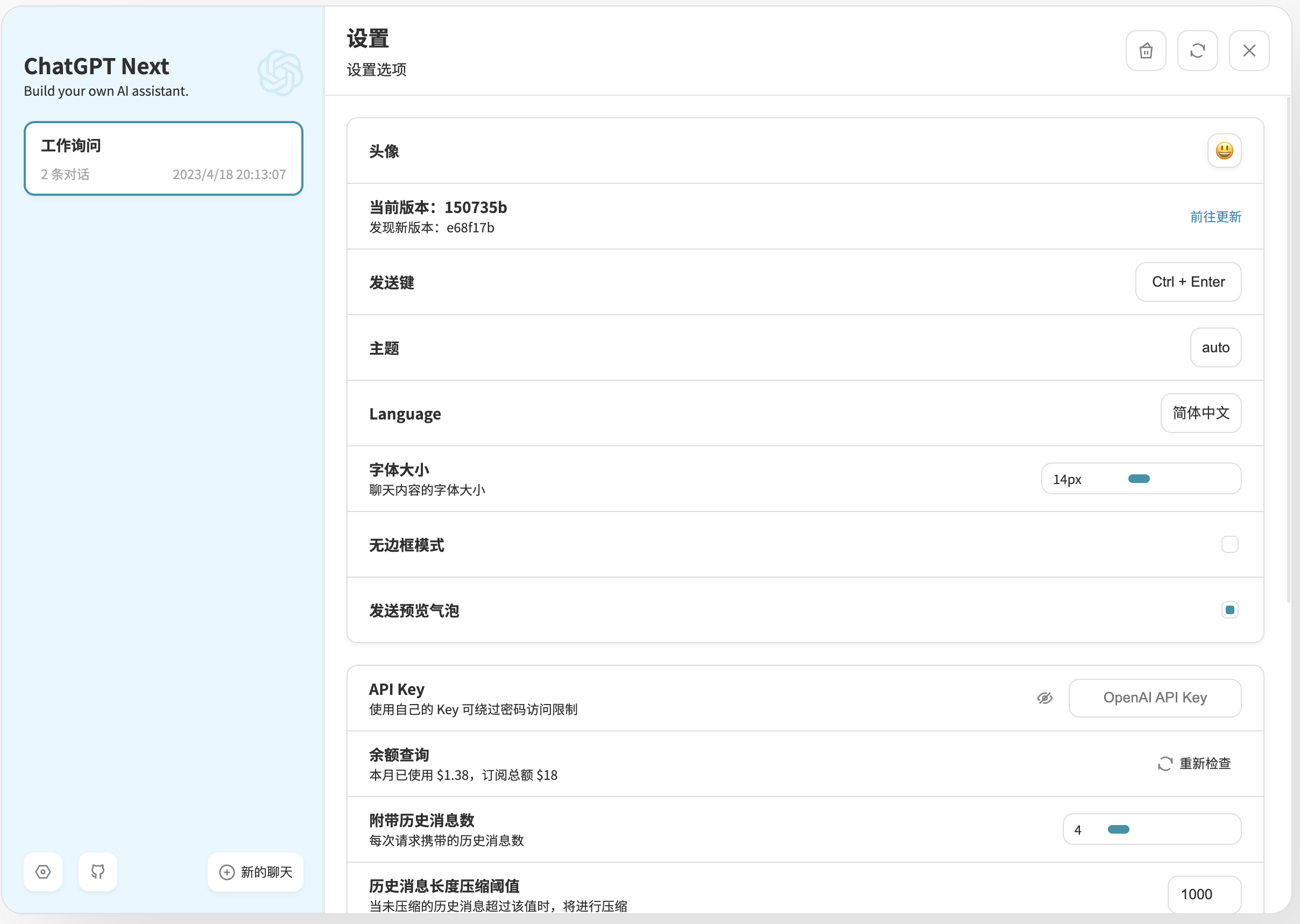Screen dimensions: 1300x924
Task: Open the theme dropdown showing auto
Action: [1216, 347]
